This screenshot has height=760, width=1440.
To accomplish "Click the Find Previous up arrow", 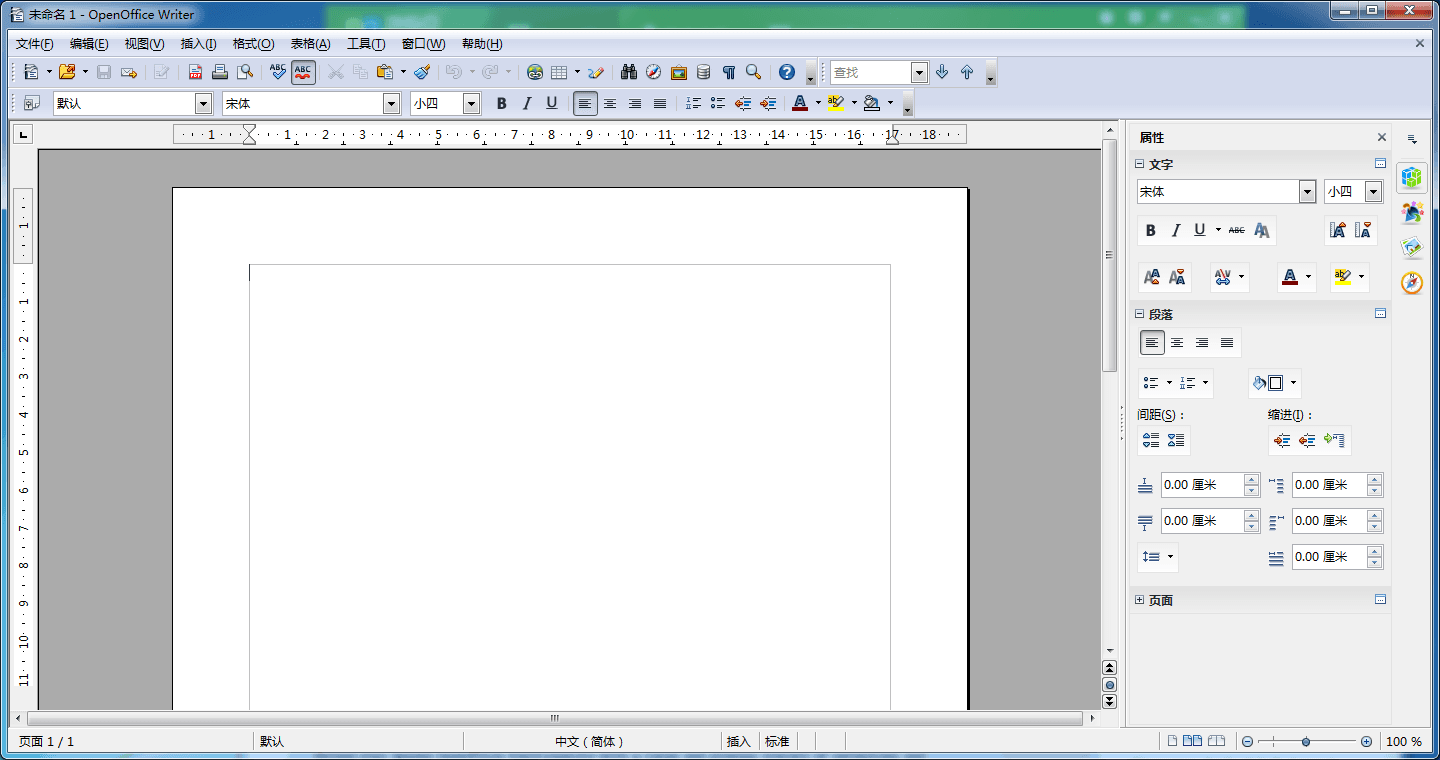I will click(967, 72).
